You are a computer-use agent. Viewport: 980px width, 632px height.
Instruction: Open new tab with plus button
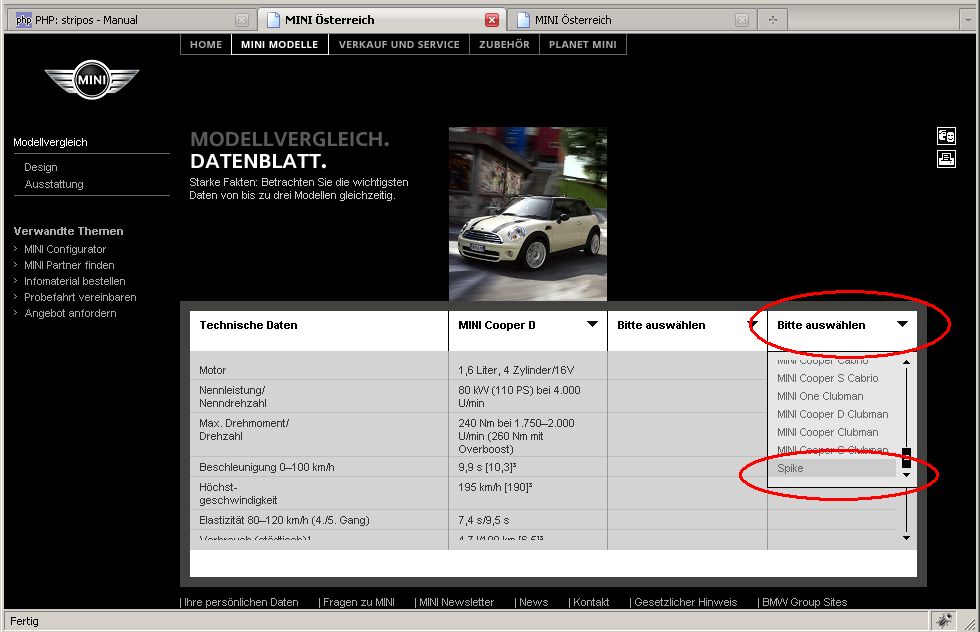coord(773,19)
